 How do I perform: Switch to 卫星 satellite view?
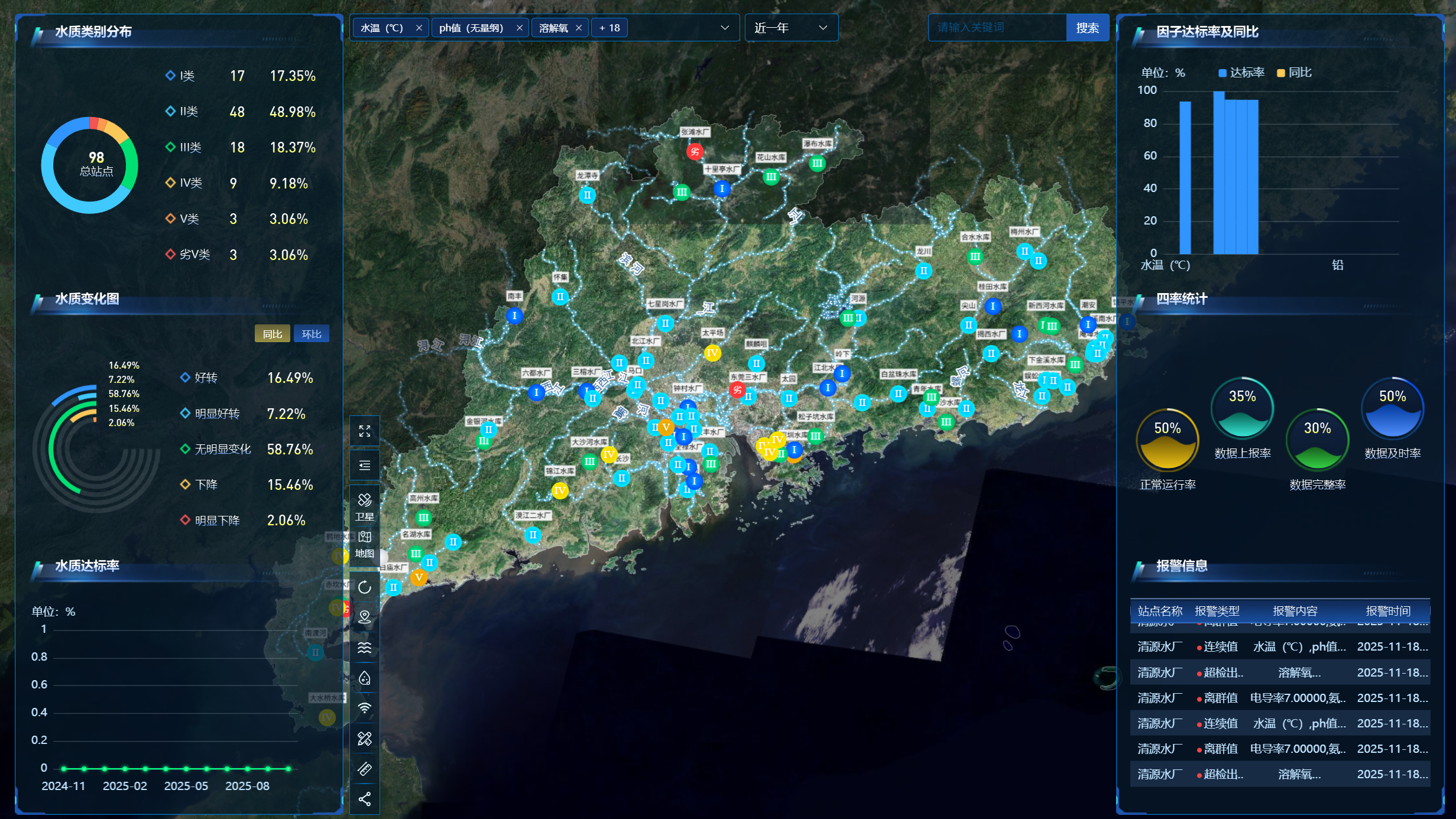365,506
